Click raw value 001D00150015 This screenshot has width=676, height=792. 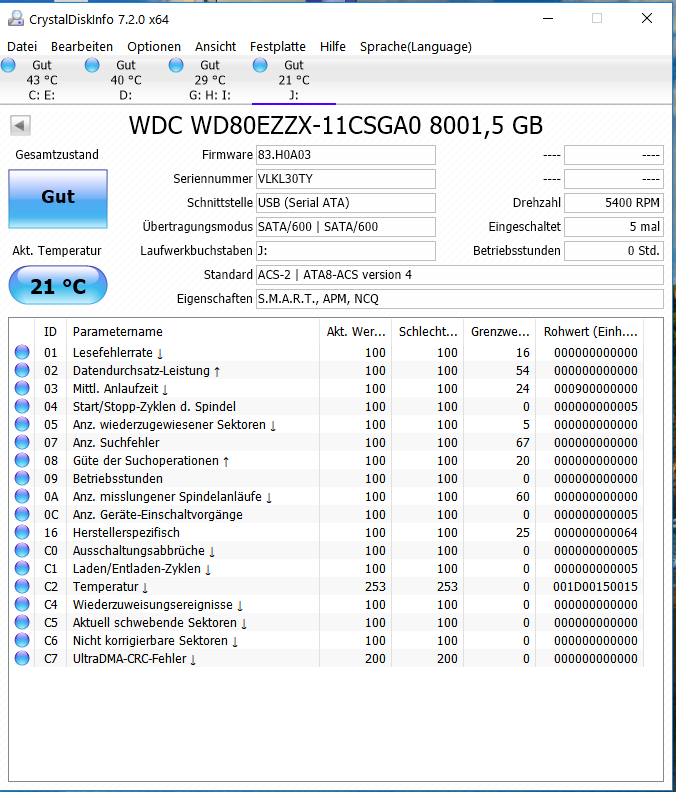tap(596, 586)
